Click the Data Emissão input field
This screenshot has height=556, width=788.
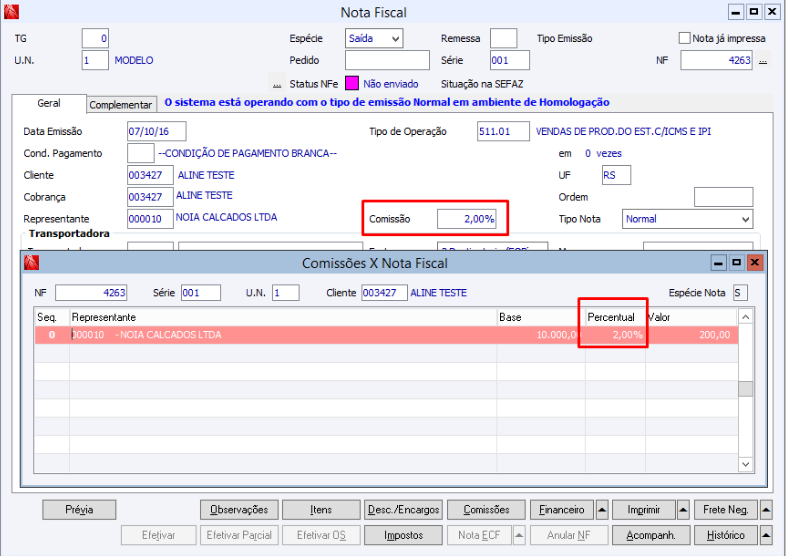click(x=156, y=131)
